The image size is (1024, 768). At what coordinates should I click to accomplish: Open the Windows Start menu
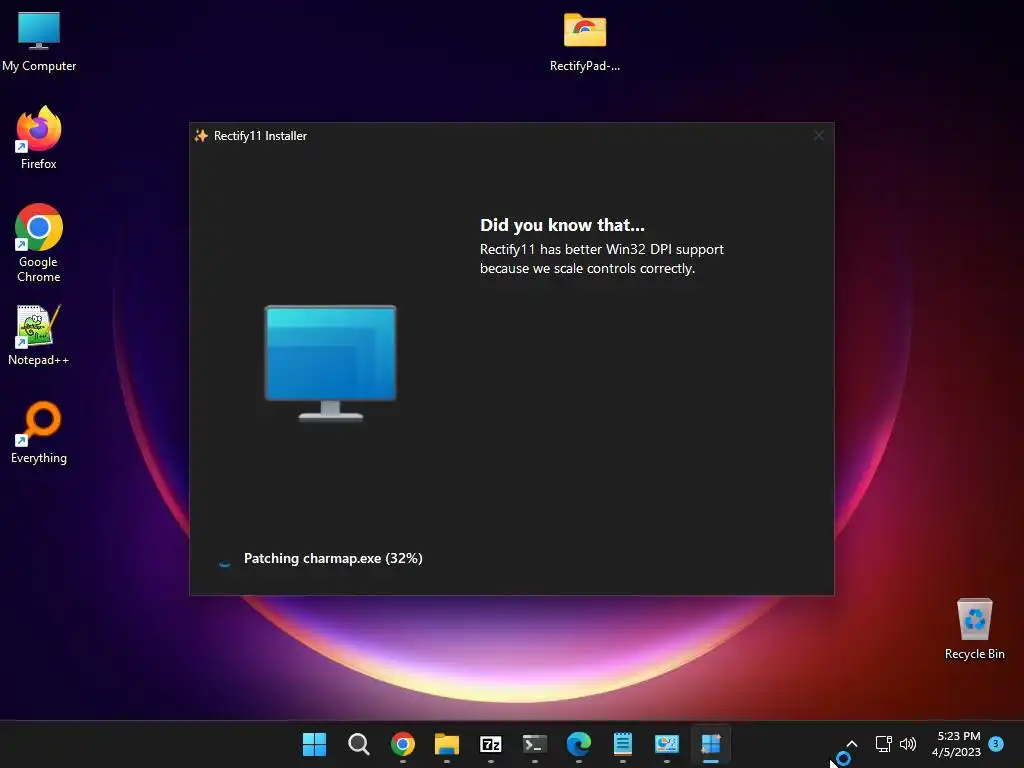tap(314, 744)
